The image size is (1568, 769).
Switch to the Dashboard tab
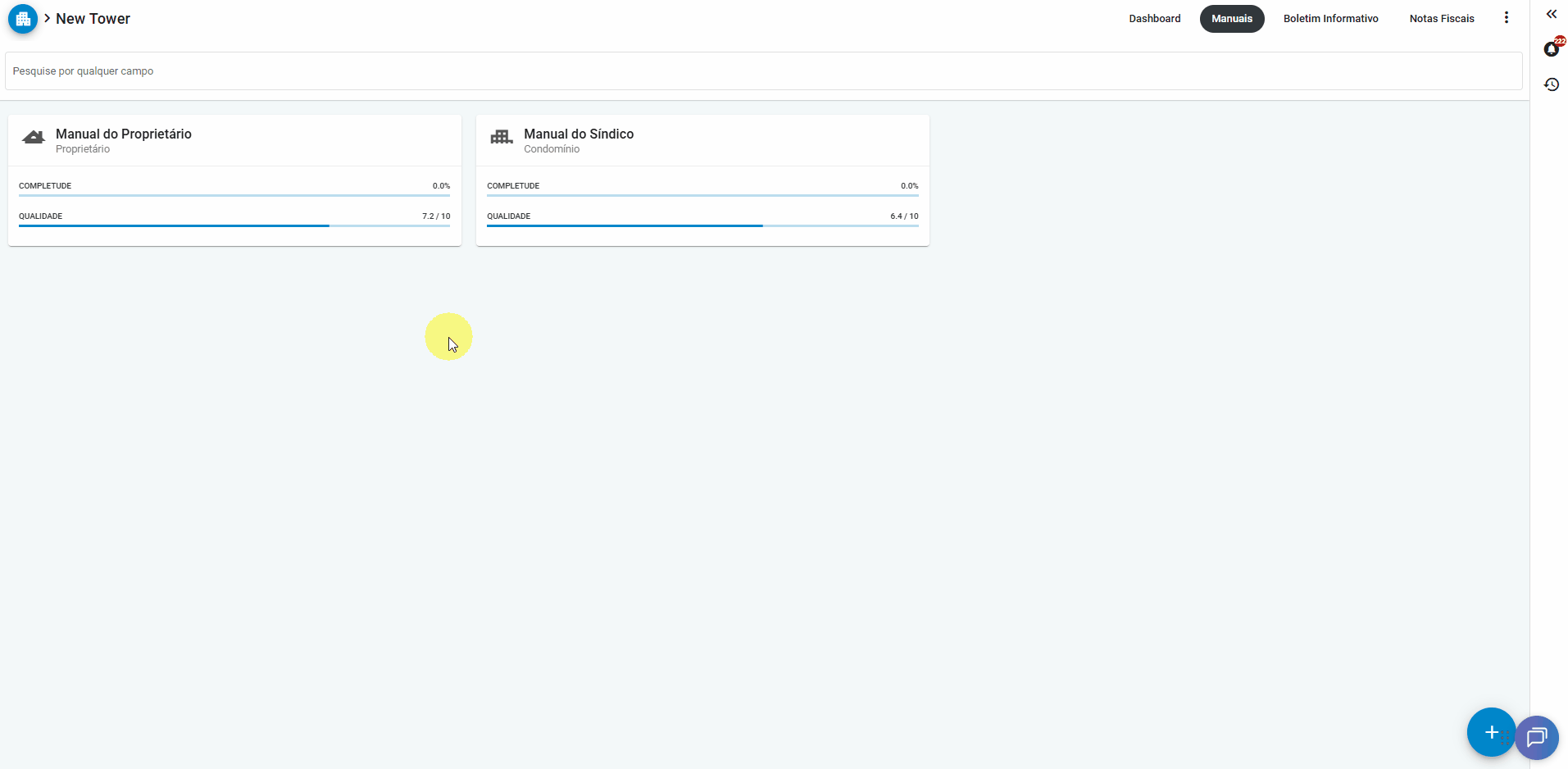pos(1154,19)
